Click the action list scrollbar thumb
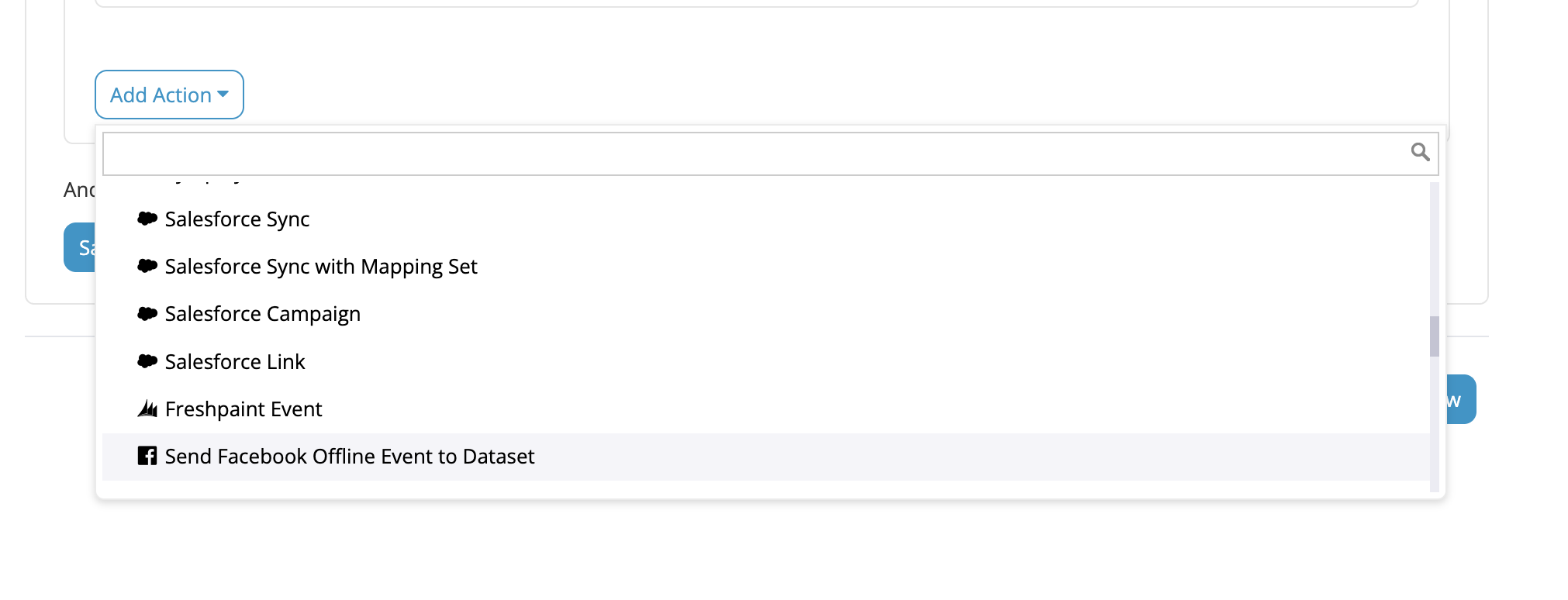The width and height of the screenshot is (1568, 600). (1435, 336)
